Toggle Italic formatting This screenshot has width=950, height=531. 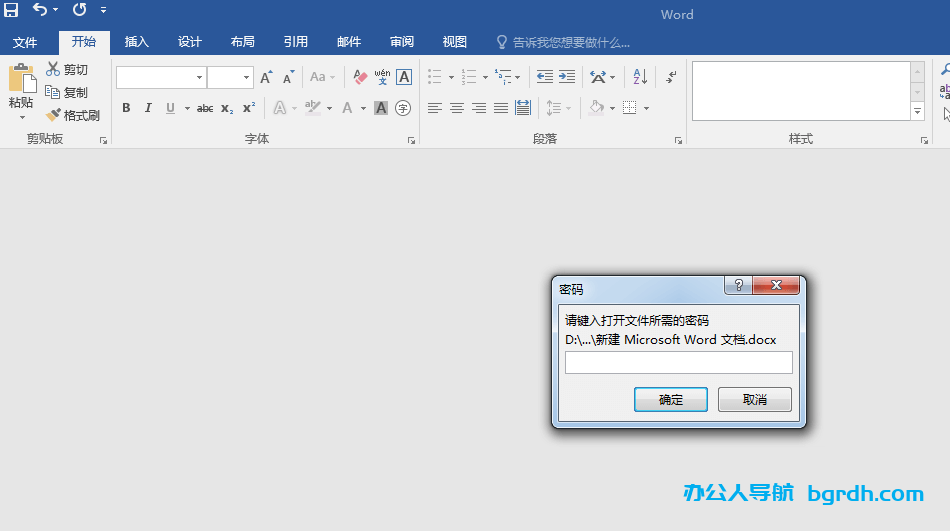(x=148, y=108)
